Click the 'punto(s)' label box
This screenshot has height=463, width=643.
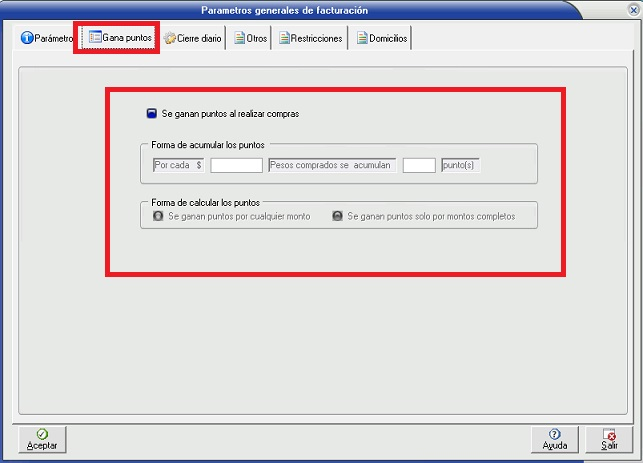pos(460,165)
